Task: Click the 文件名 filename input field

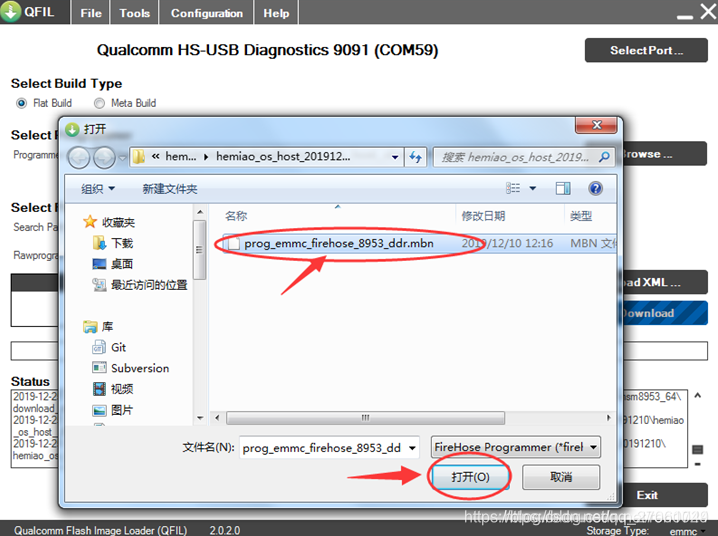Action: 322,447
